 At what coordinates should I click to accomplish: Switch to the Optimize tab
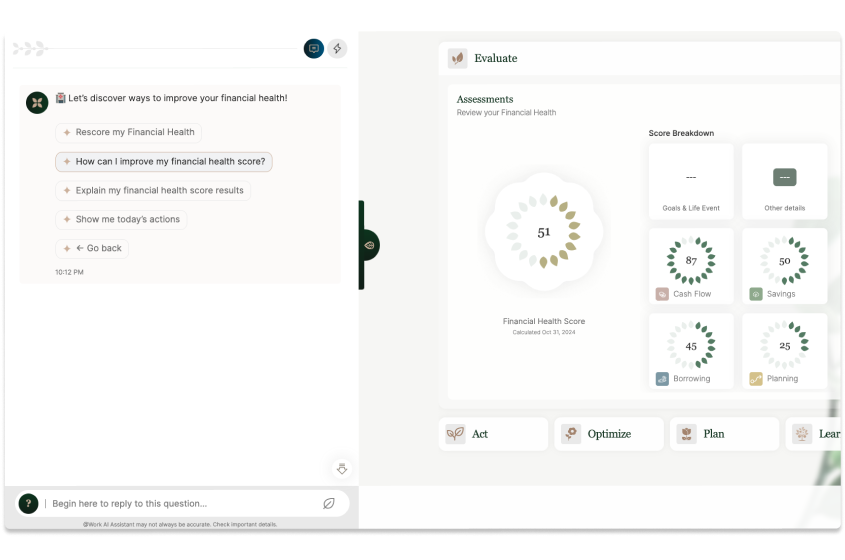(x=609, y=434)
